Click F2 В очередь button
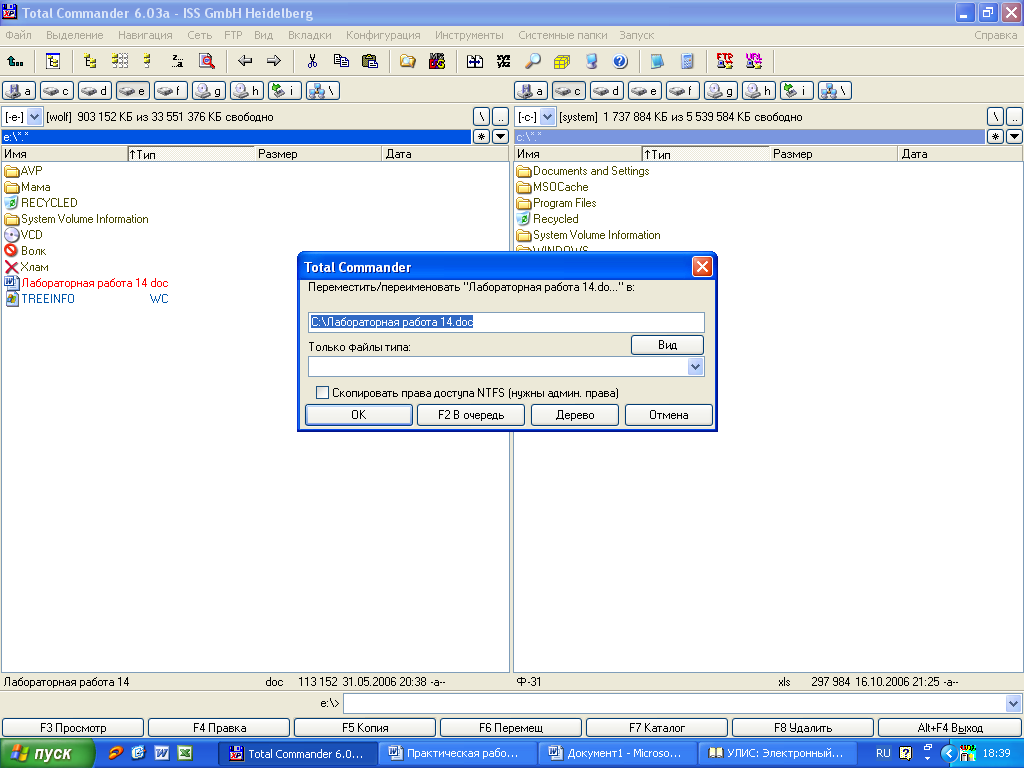The width and height of the screenshot is (1024, 768). click(x=471, y=415)
